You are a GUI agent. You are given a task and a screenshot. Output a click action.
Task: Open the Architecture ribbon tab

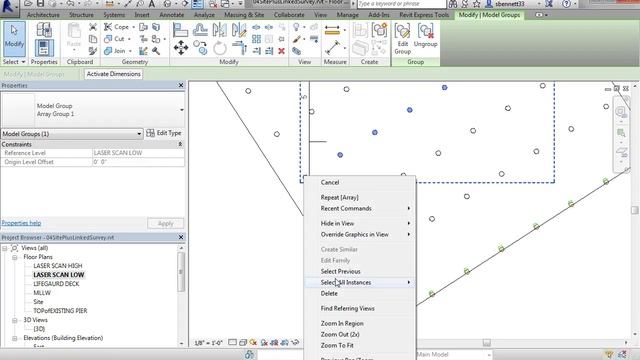click(x=43, y=15)
